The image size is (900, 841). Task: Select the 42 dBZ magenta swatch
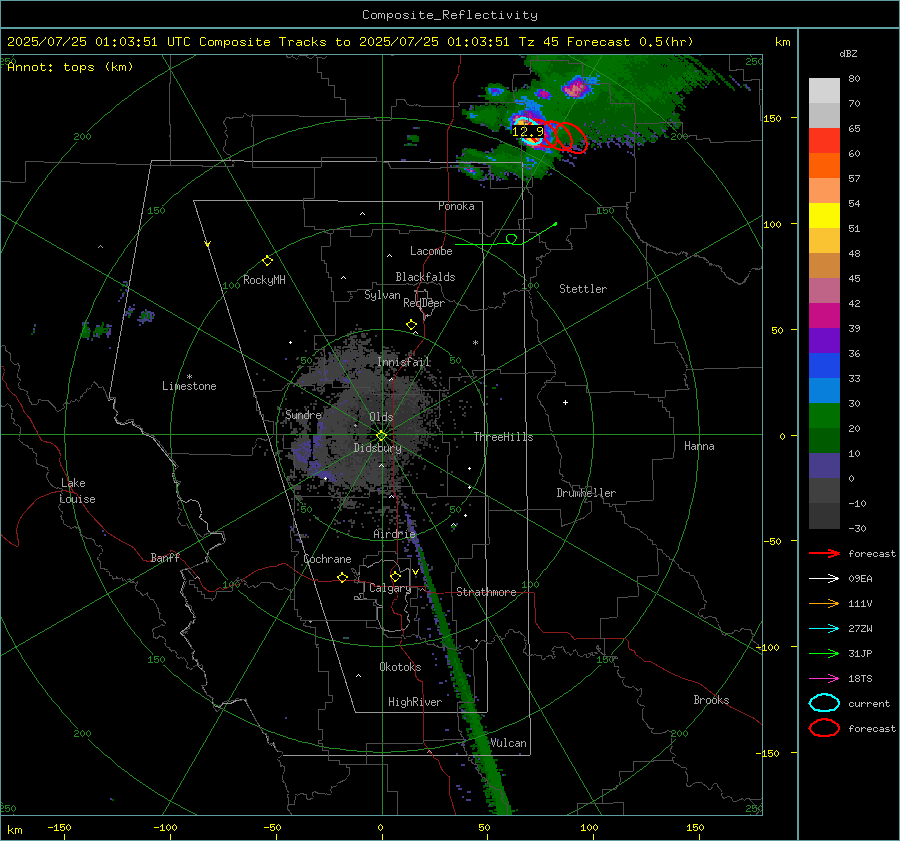(x=824, y=315)
